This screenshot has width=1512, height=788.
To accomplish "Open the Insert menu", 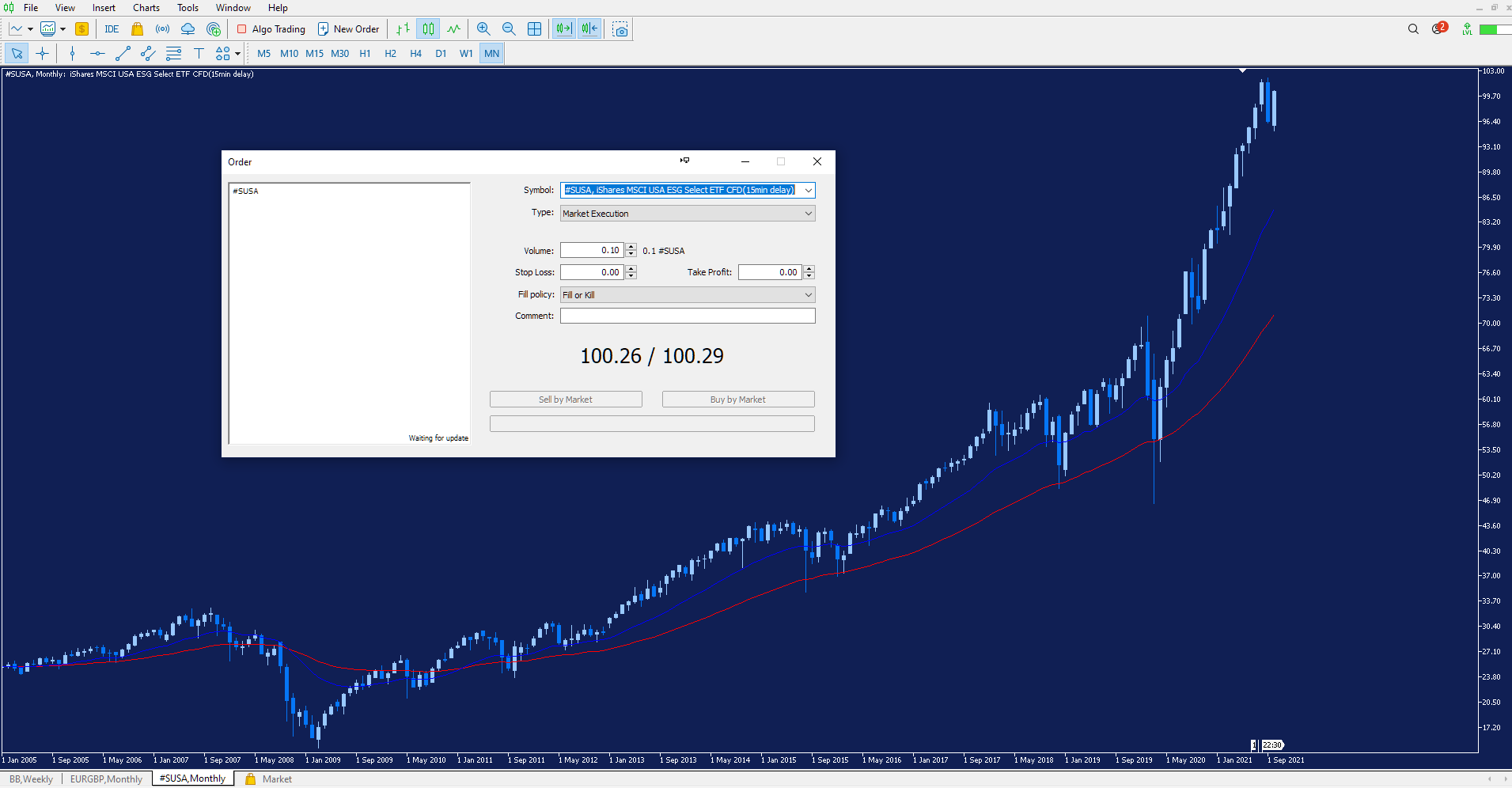I will click(x=104, y=8).
